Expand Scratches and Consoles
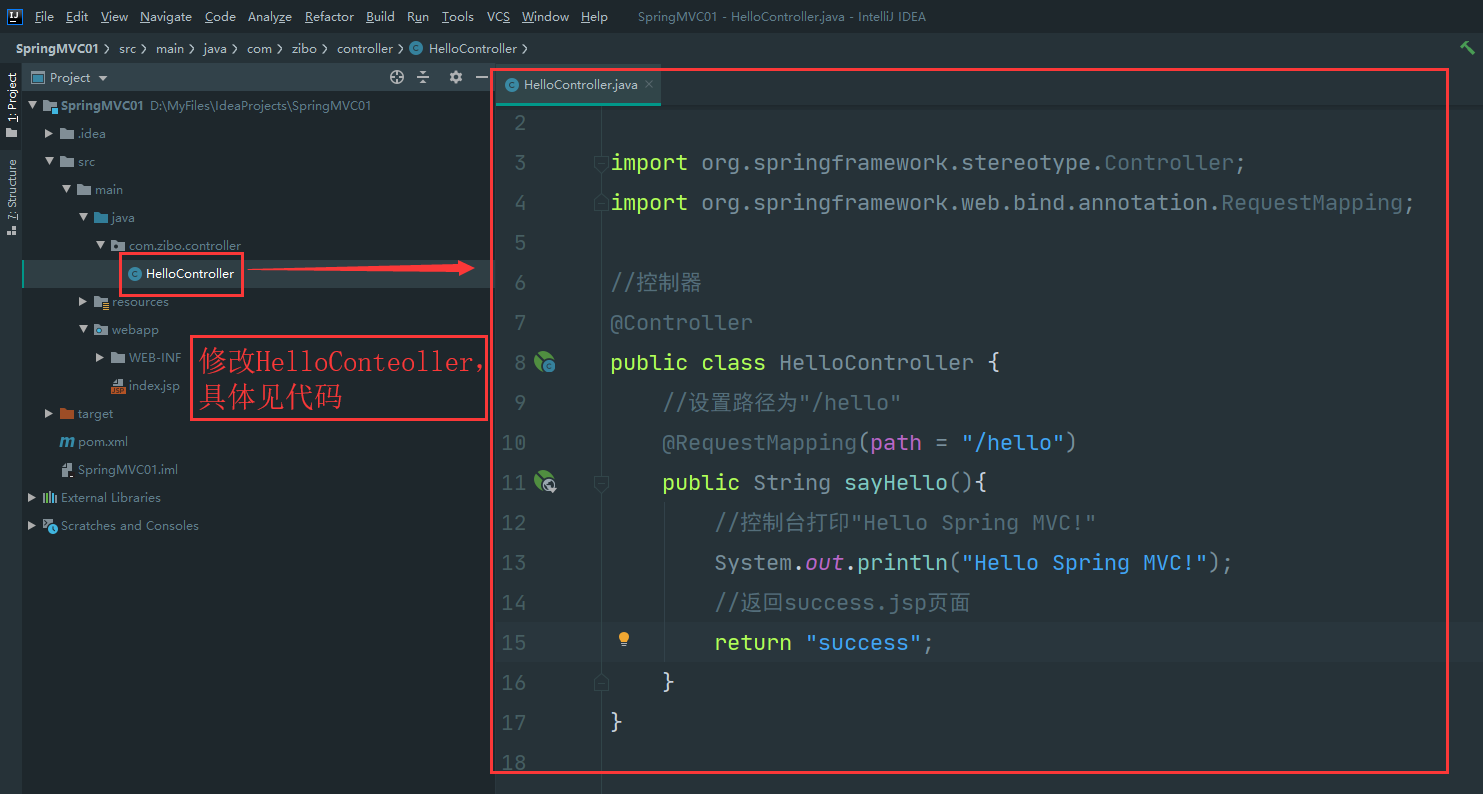 (x=33, y=525)
